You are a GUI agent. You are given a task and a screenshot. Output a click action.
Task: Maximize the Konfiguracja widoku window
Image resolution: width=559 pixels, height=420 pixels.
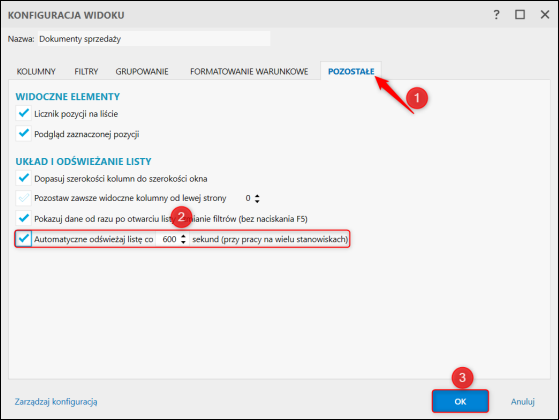tap(520, 15)
